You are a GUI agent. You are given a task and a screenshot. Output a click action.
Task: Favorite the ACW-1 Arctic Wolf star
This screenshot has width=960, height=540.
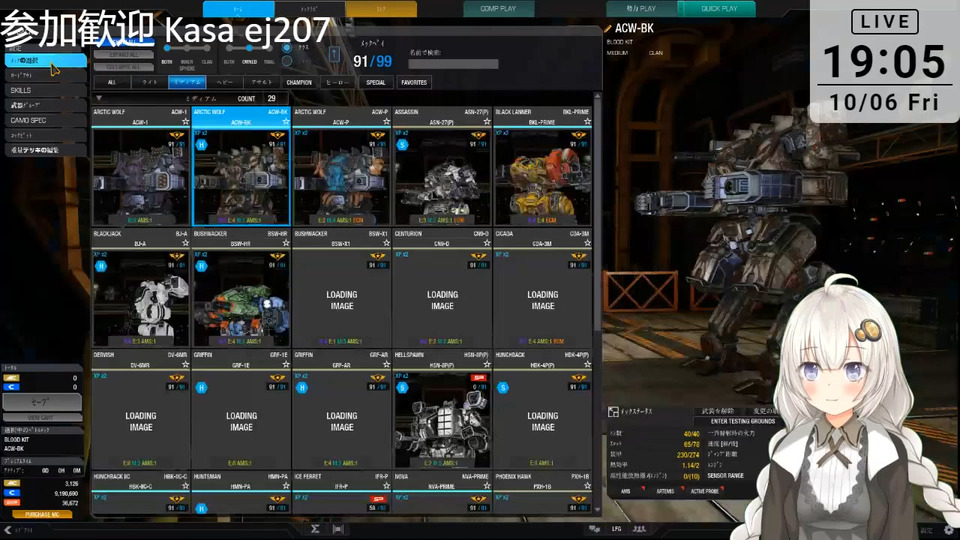pos(186,122)
